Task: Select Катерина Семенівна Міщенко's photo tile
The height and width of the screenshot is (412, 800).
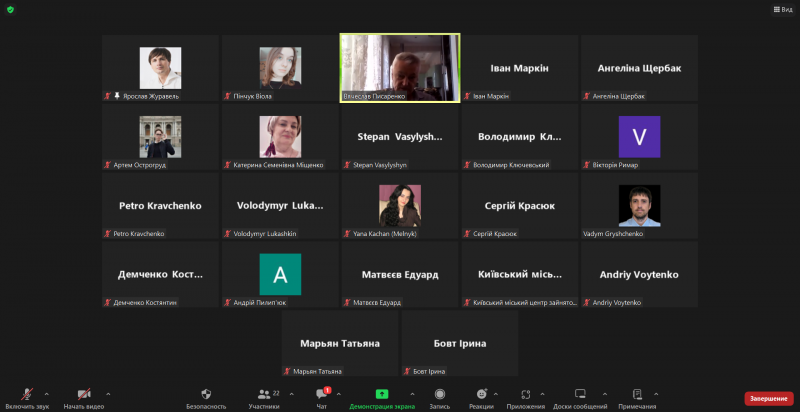Action: [x=280, y=137]
